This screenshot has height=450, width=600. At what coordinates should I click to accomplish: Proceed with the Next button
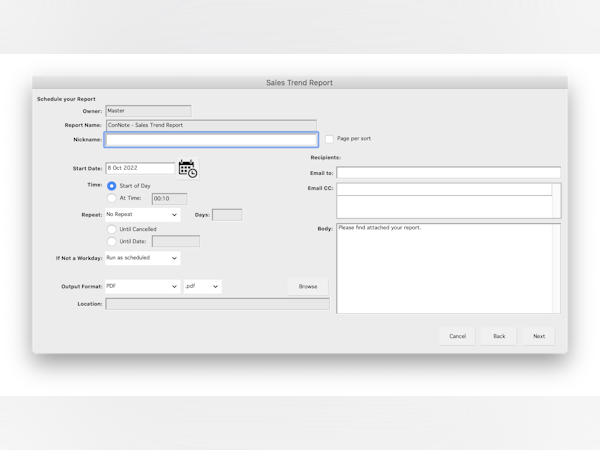pyautogui.click(x=539, y=336)
